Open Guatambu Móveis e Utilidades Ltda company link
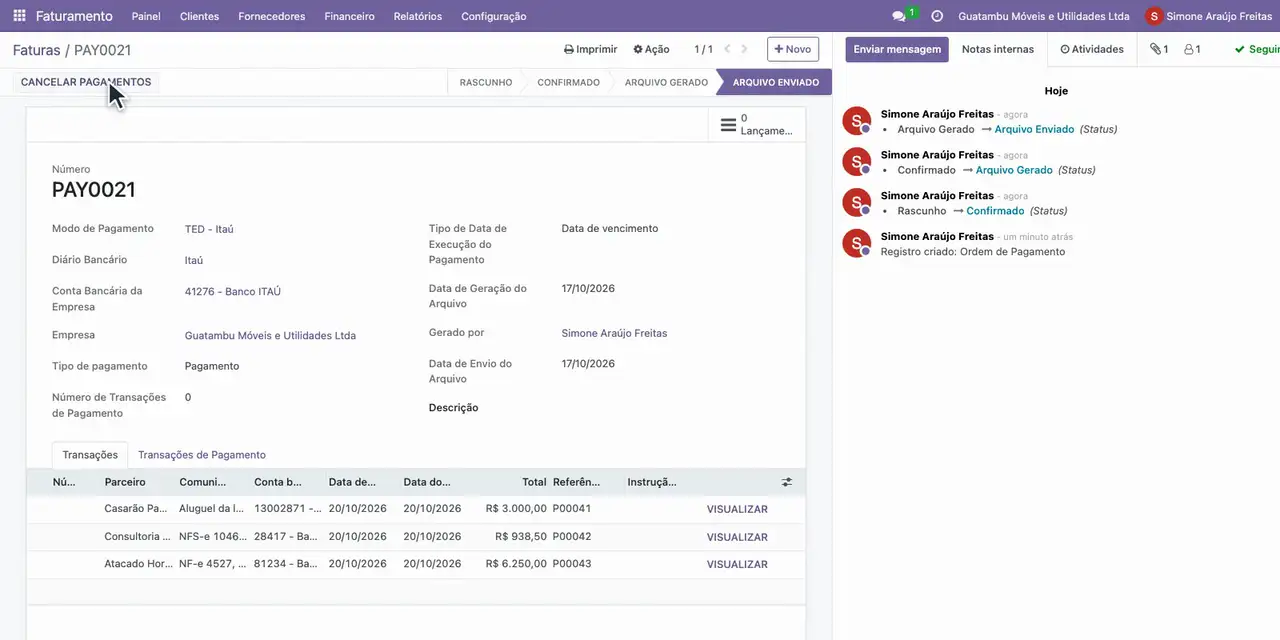 (x=270, y=336)
